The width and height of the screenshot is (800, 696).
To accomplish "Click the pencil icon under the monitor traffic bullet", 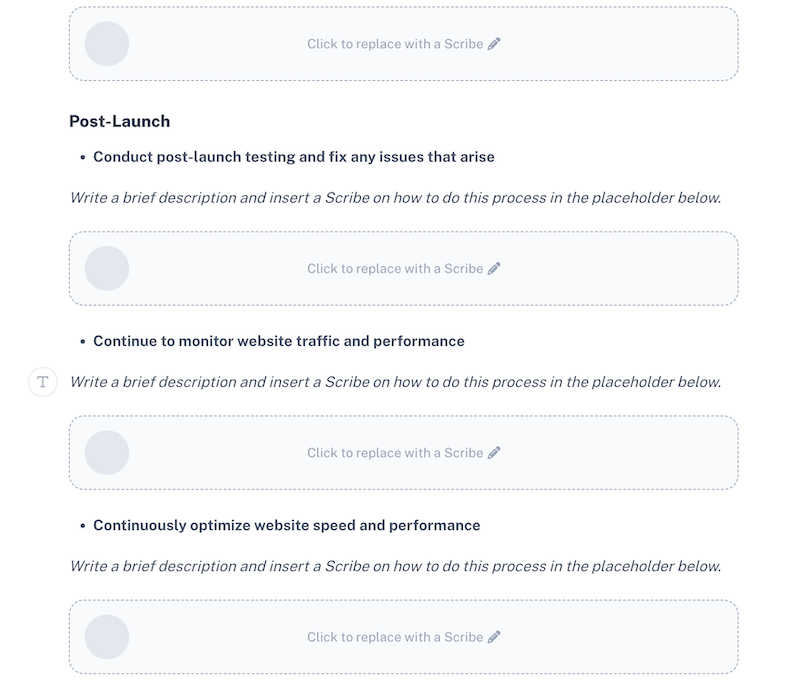I will point(494,453).
